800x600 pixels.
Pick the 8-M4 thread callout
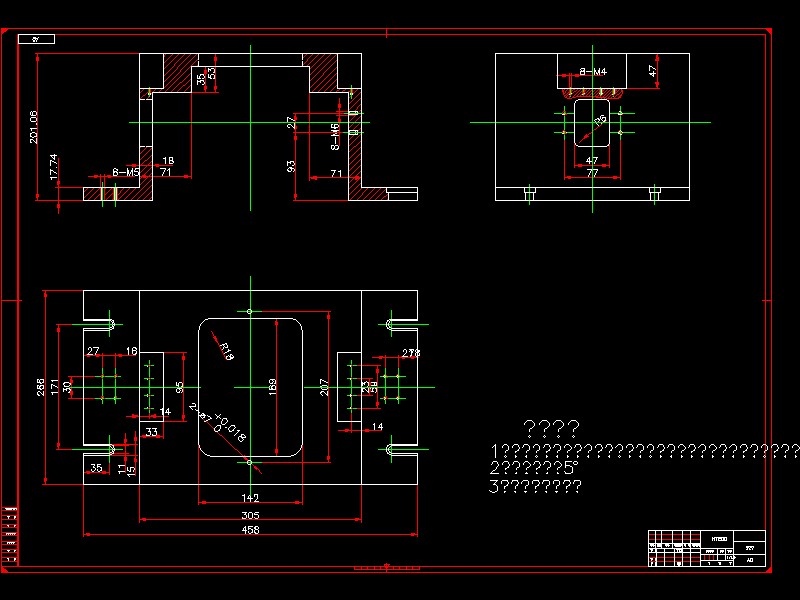pyautogui.click(x=593, y=72)
